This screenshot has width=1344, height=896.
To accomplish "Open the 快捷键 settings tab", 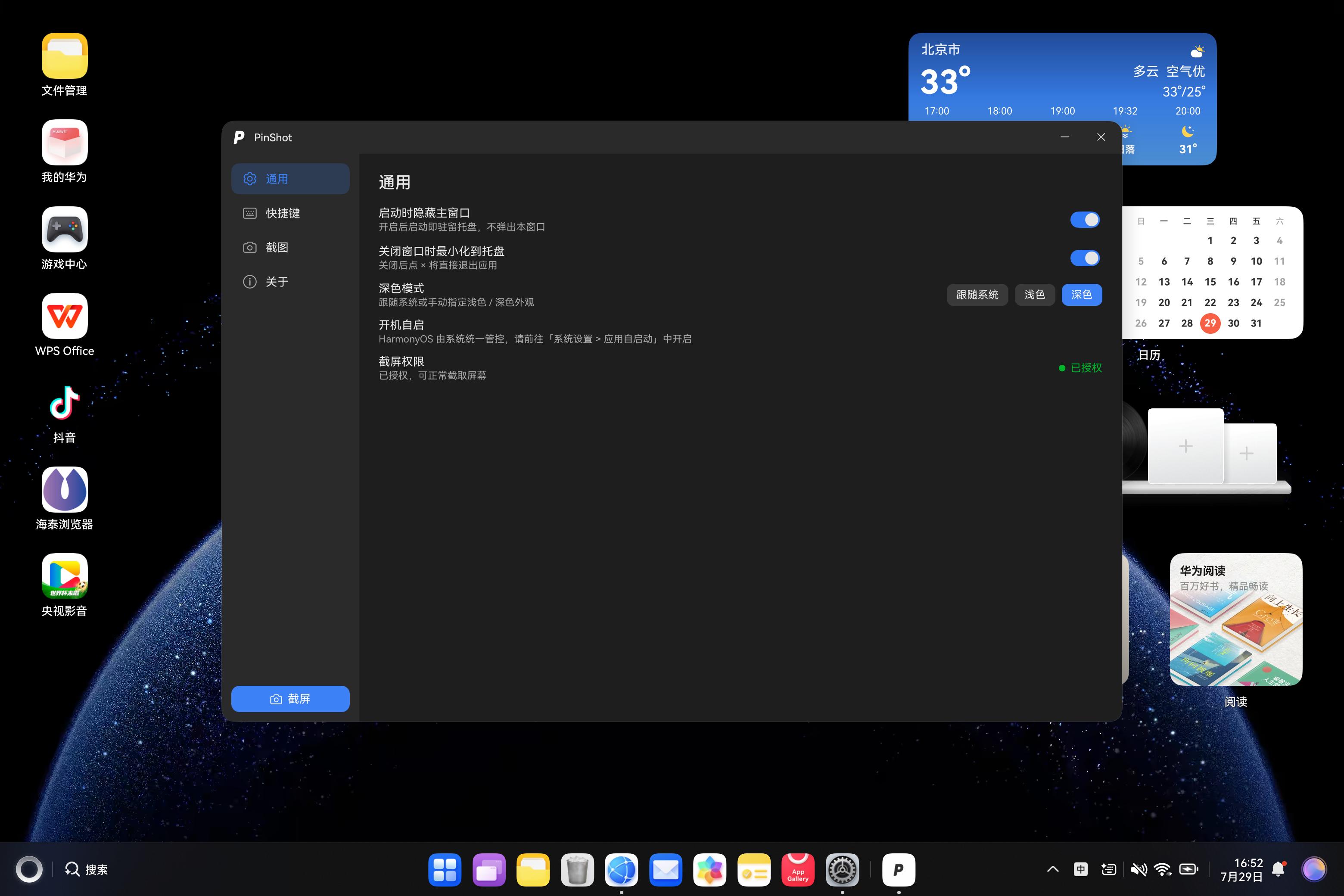I will (290, 213).
